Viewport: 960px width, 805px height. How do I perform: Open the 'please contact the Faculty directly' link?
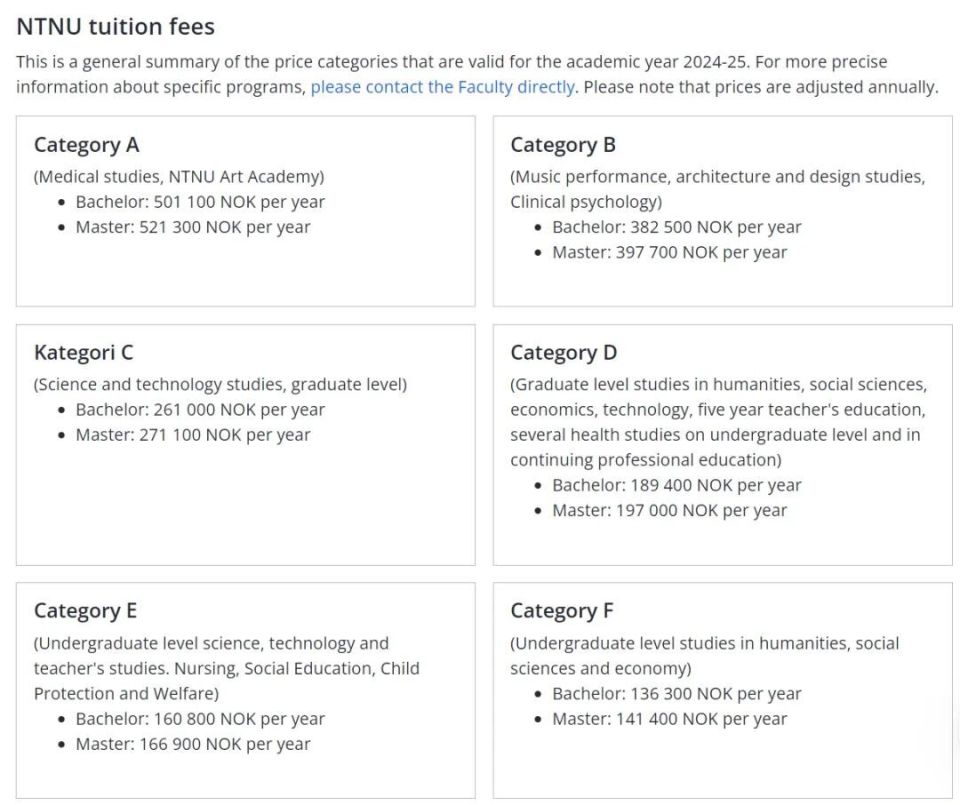(443, 87)
